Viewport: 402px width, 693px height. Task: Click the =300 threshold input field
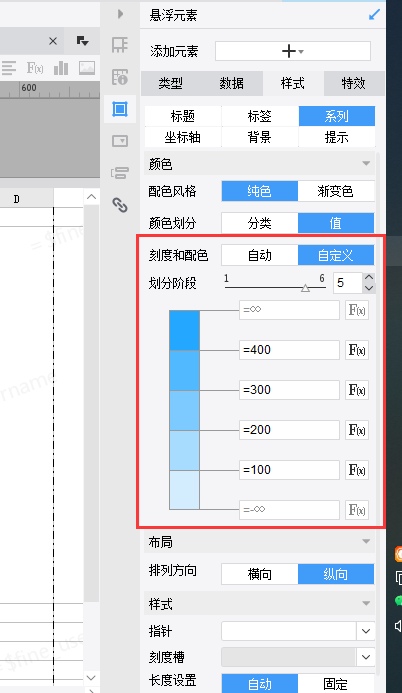point(289,390)
